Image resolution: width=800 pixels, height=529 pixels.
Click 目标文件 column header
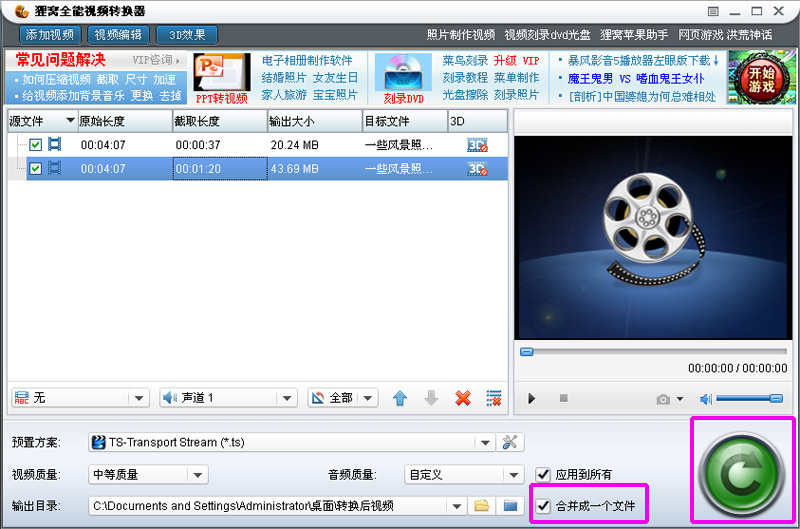[x=405, y=121]
